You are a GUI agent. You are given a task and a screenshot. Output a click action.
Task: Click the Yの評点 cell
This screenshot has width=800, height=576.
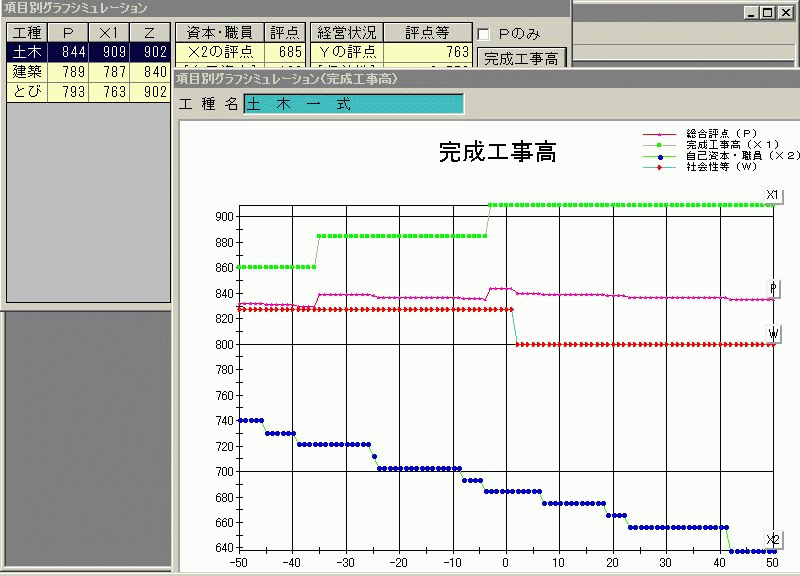tap(345, 52)
